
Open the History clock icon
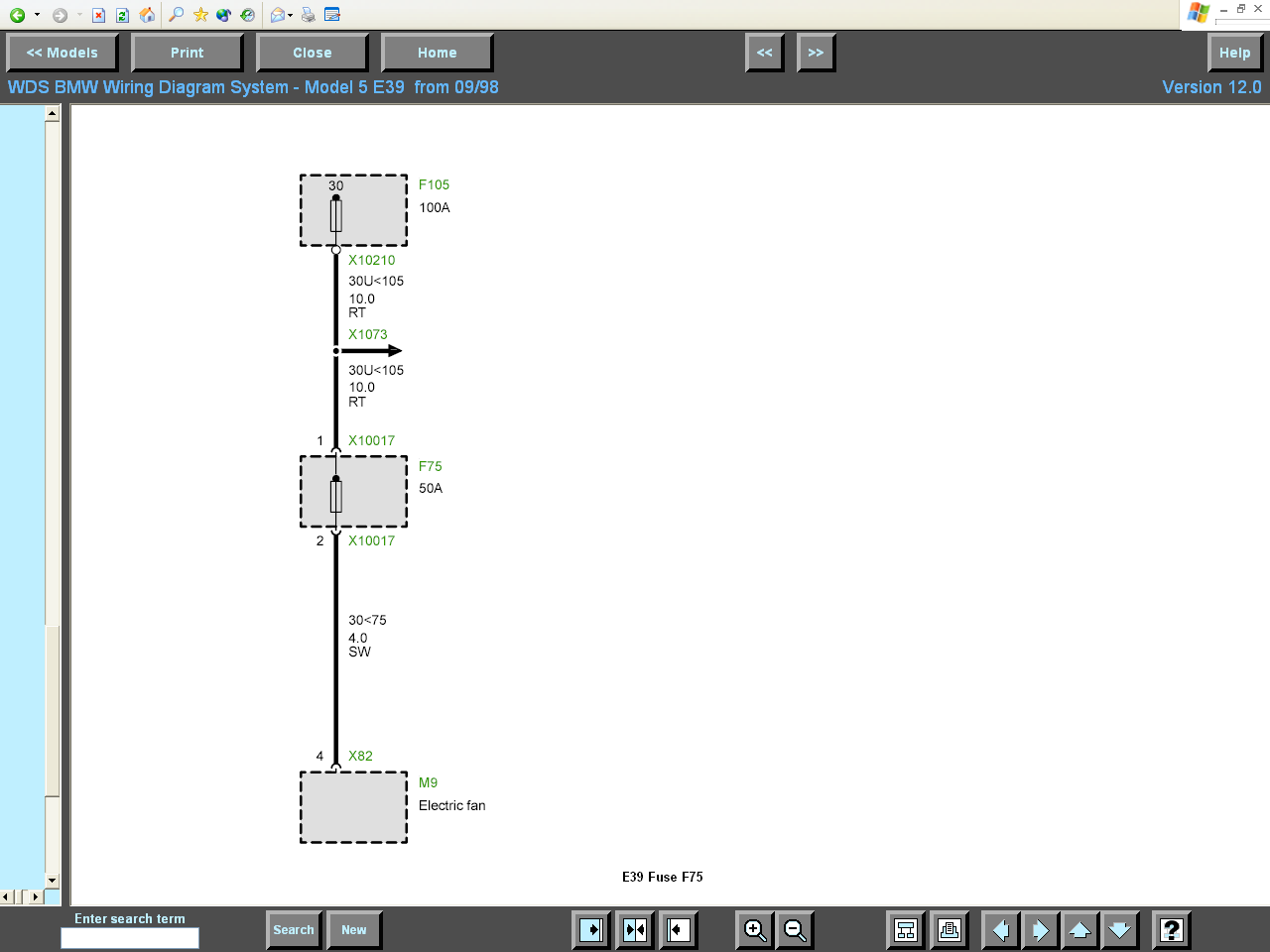pyautogui.click(x=248, y=15)
